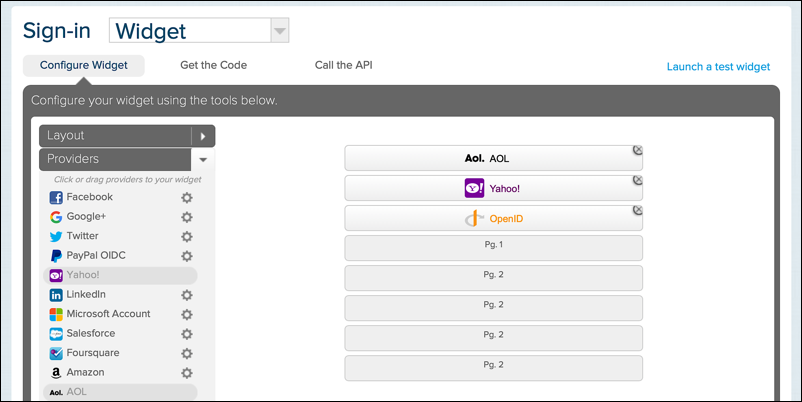The width and height of the screenshot is (802, 402).
Task: Collapse the Providers section
Action: click(x=203, y=159)
